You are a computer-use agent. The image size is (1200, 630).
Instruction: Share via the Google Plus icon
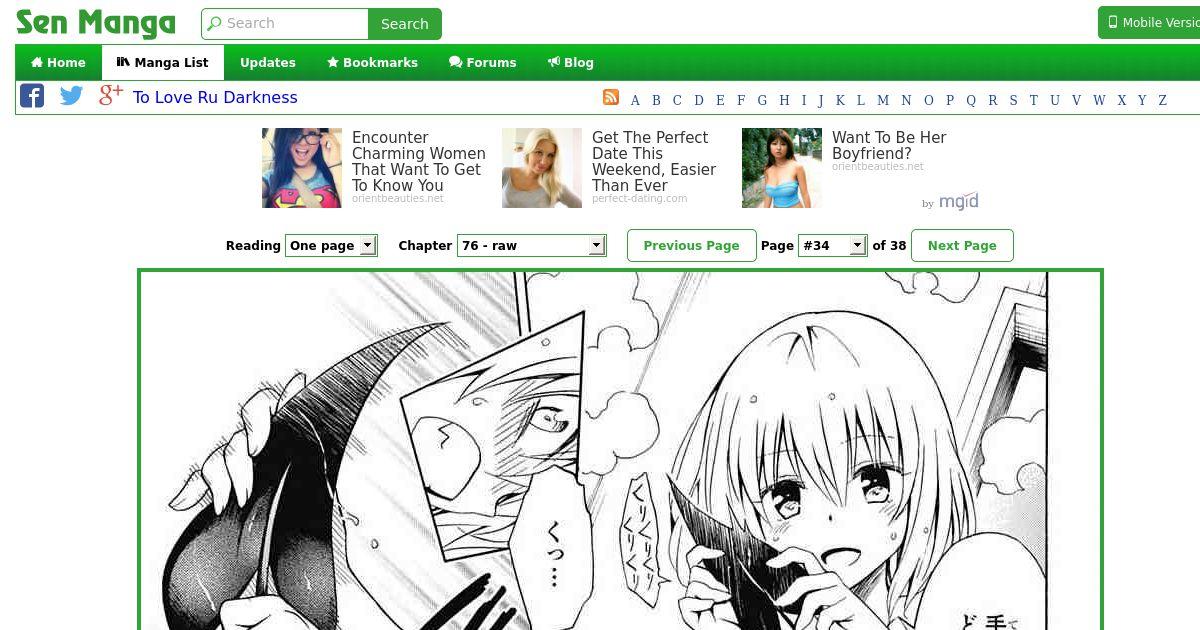pyautogui.click(x=110, y=95)
